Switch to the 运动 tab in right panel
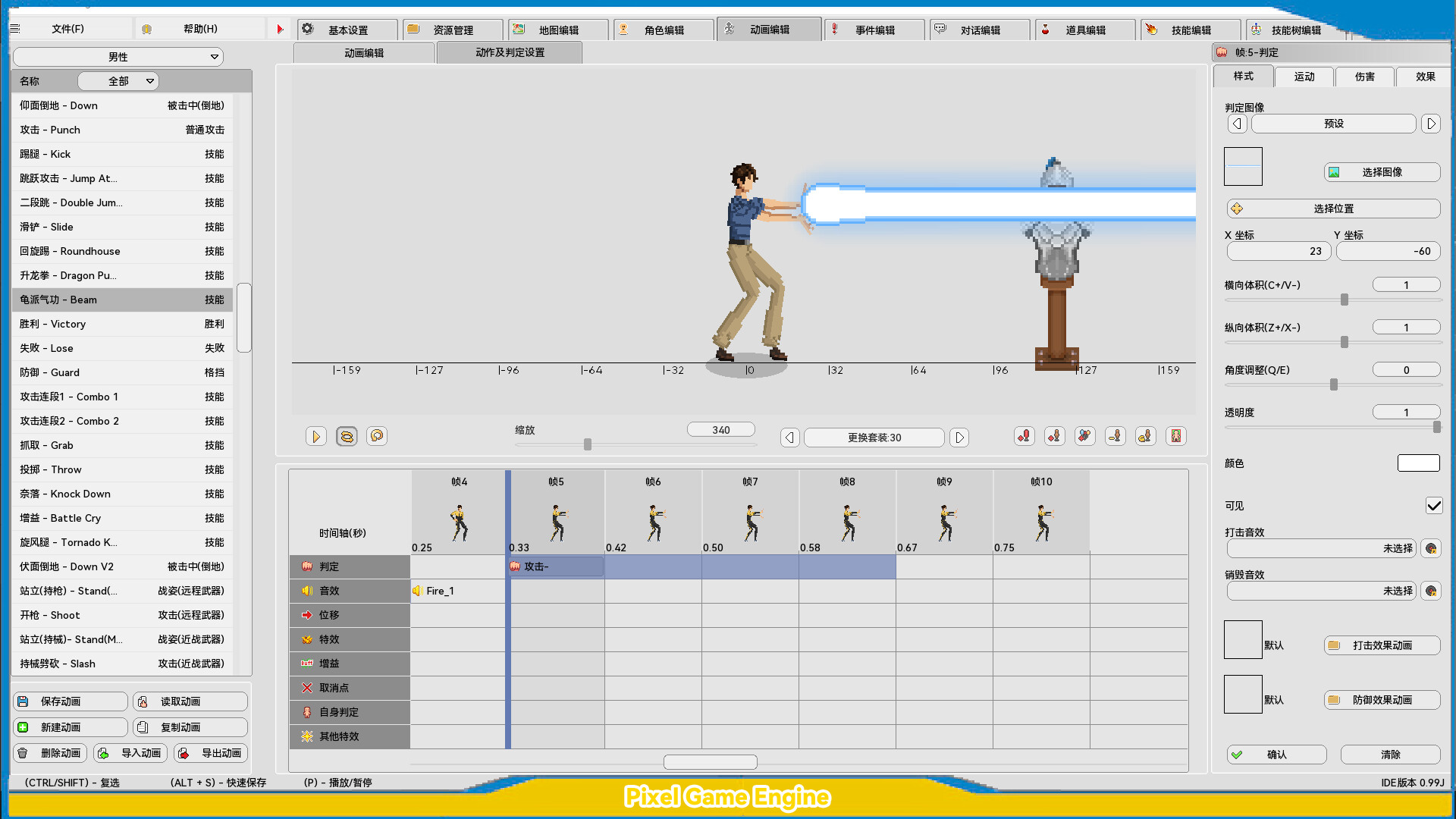The height and width of the screenshot is (819, 1456). coord(1304,76)
